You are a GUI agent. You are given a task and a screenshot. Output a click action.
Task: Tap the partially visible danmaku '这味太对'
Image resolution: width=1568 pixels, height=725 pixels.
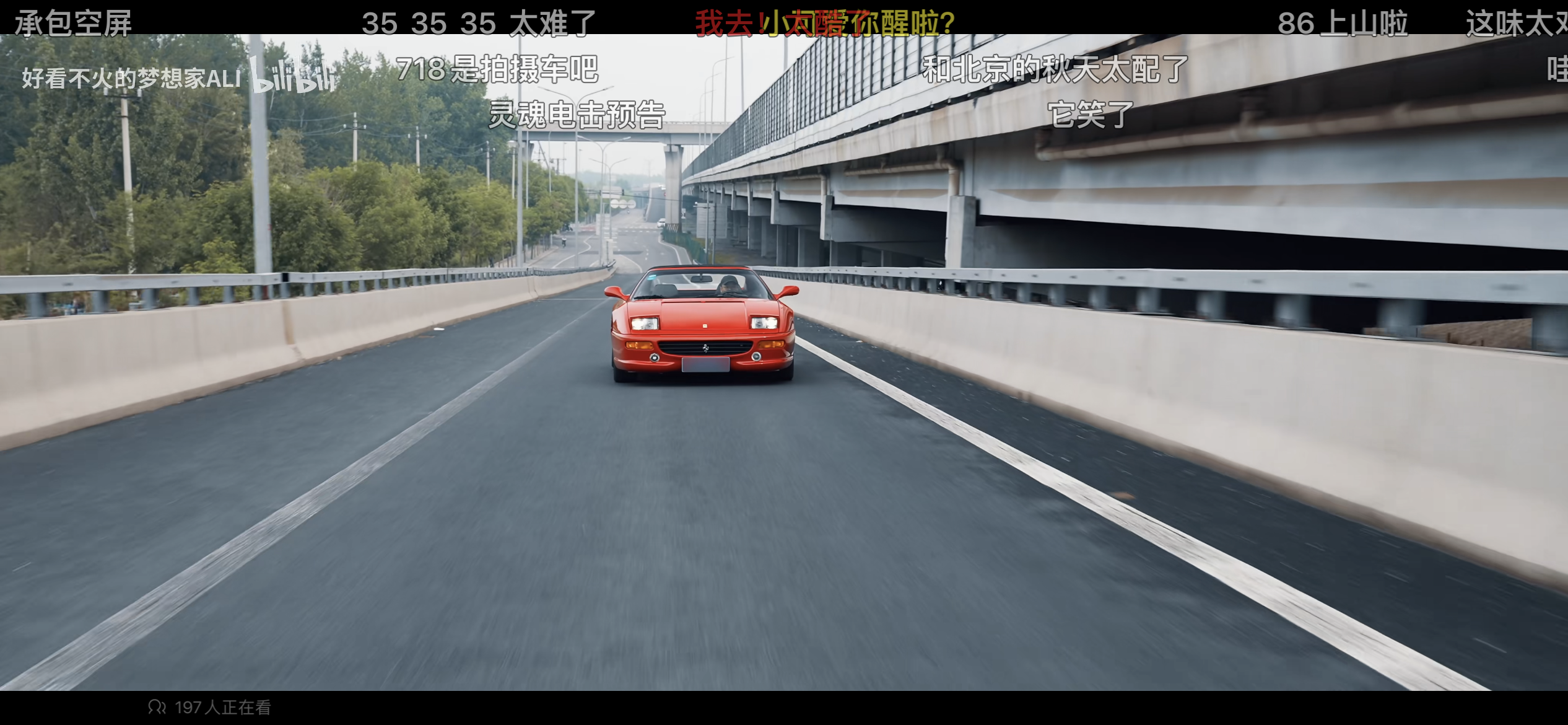point(1517,24)
